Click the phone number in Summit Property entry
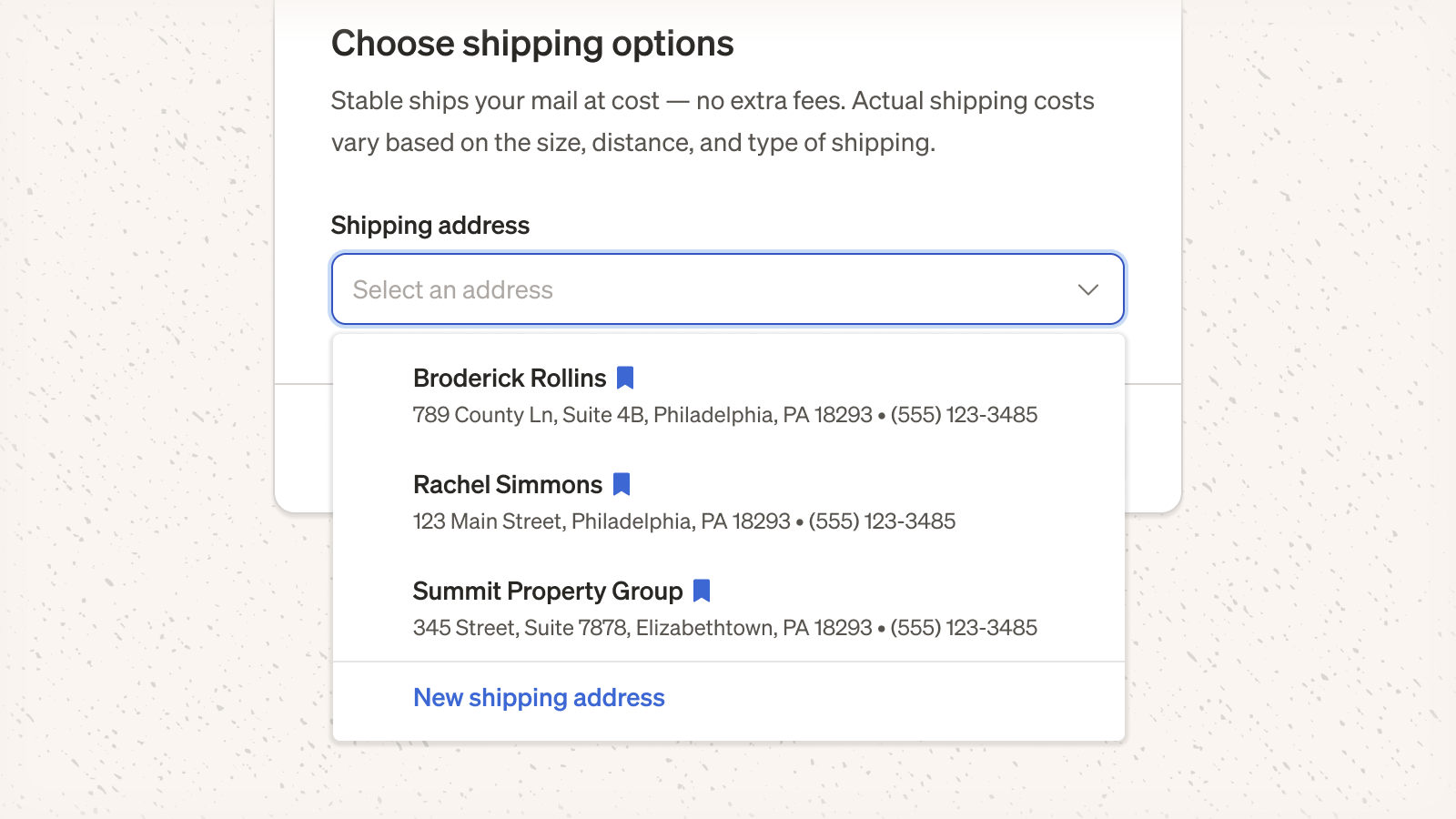Screen dimensions: 1456x819 click(x=964, y=628)
